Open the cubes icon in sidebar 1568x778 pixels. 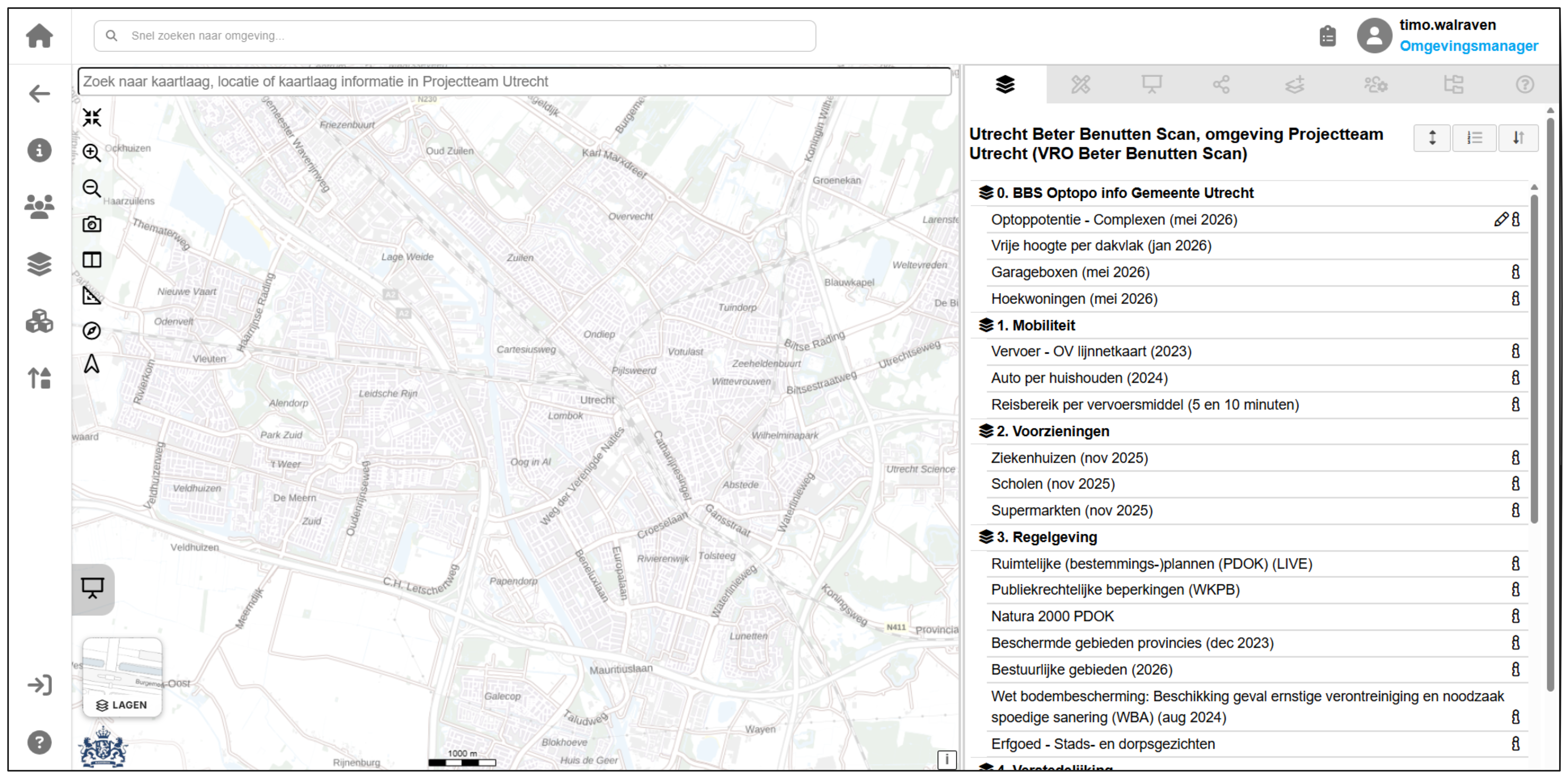tap(40, 321)
